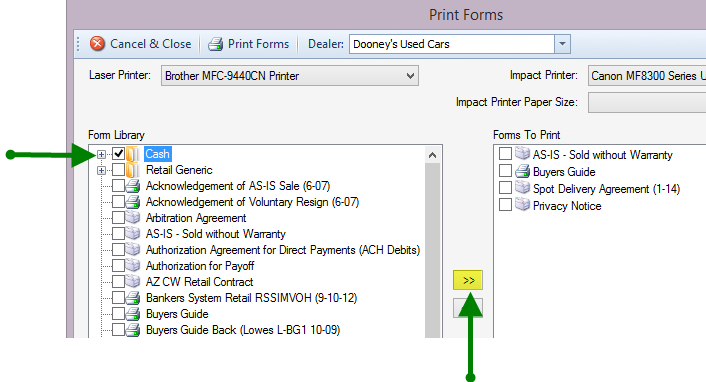Check Spot Delivery Agreement checkbox

coord(505,187)
